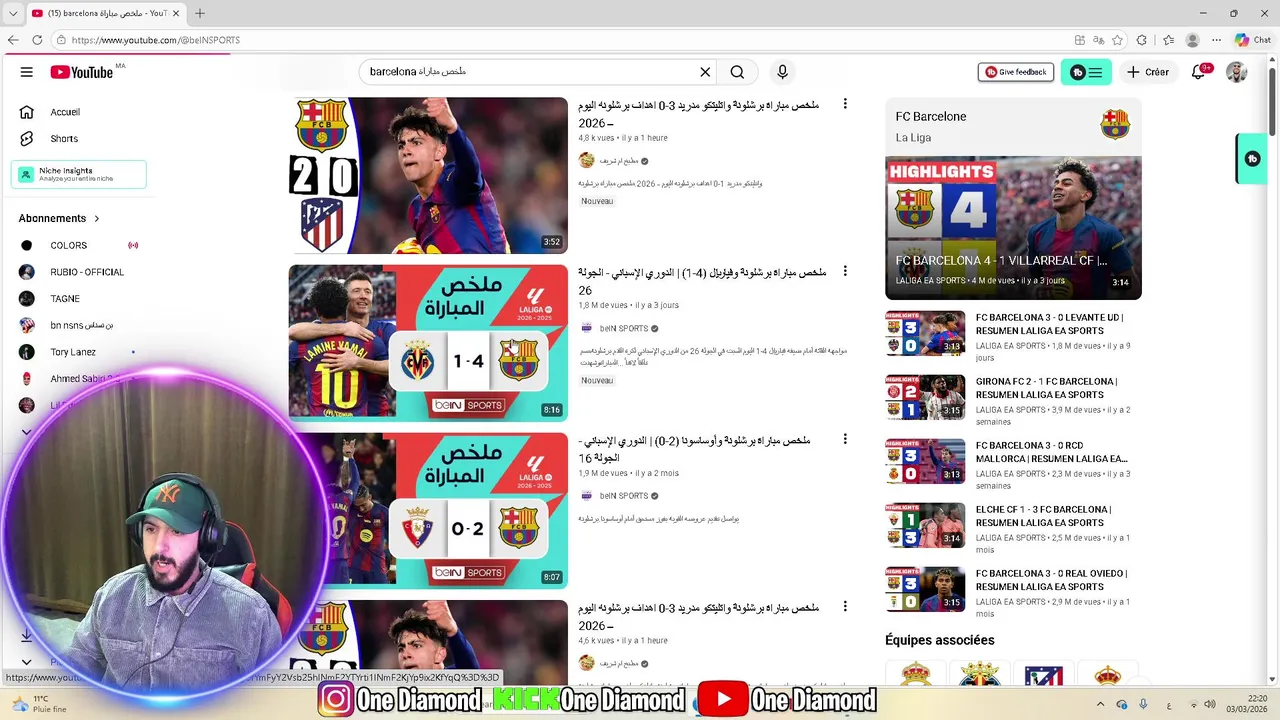The width and height of the screenshot is (1280, 720).
Task: Open the YouTube account avatar menu
Action: [x=1237, y=72]
